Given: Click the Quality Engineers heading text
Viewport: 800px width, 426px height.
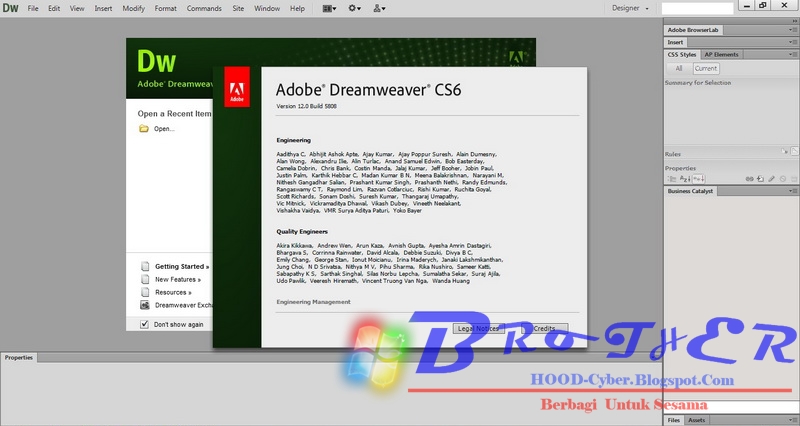Looking at the screenshot, I should [302, 232].
